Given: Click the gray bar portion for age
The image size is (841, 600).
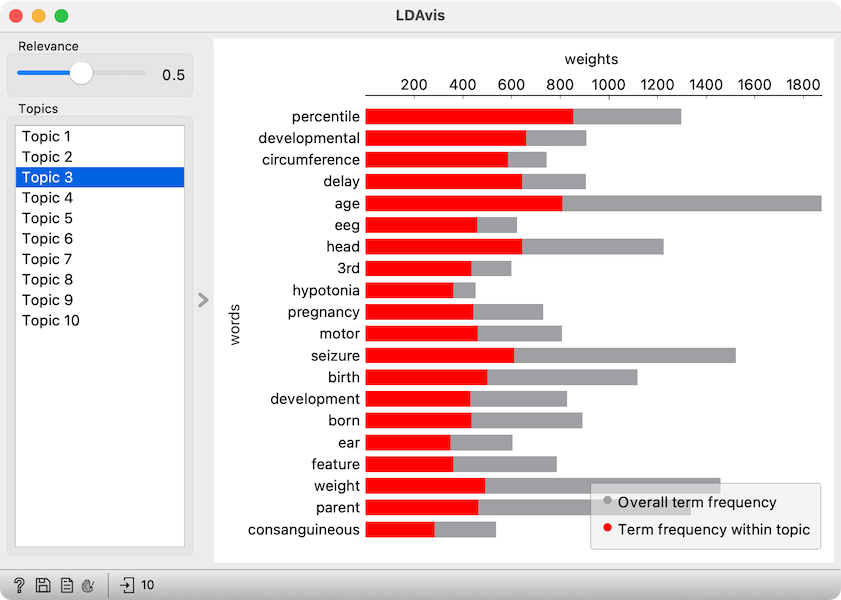Looking at the screenshot, I should (x=692, y=203).
